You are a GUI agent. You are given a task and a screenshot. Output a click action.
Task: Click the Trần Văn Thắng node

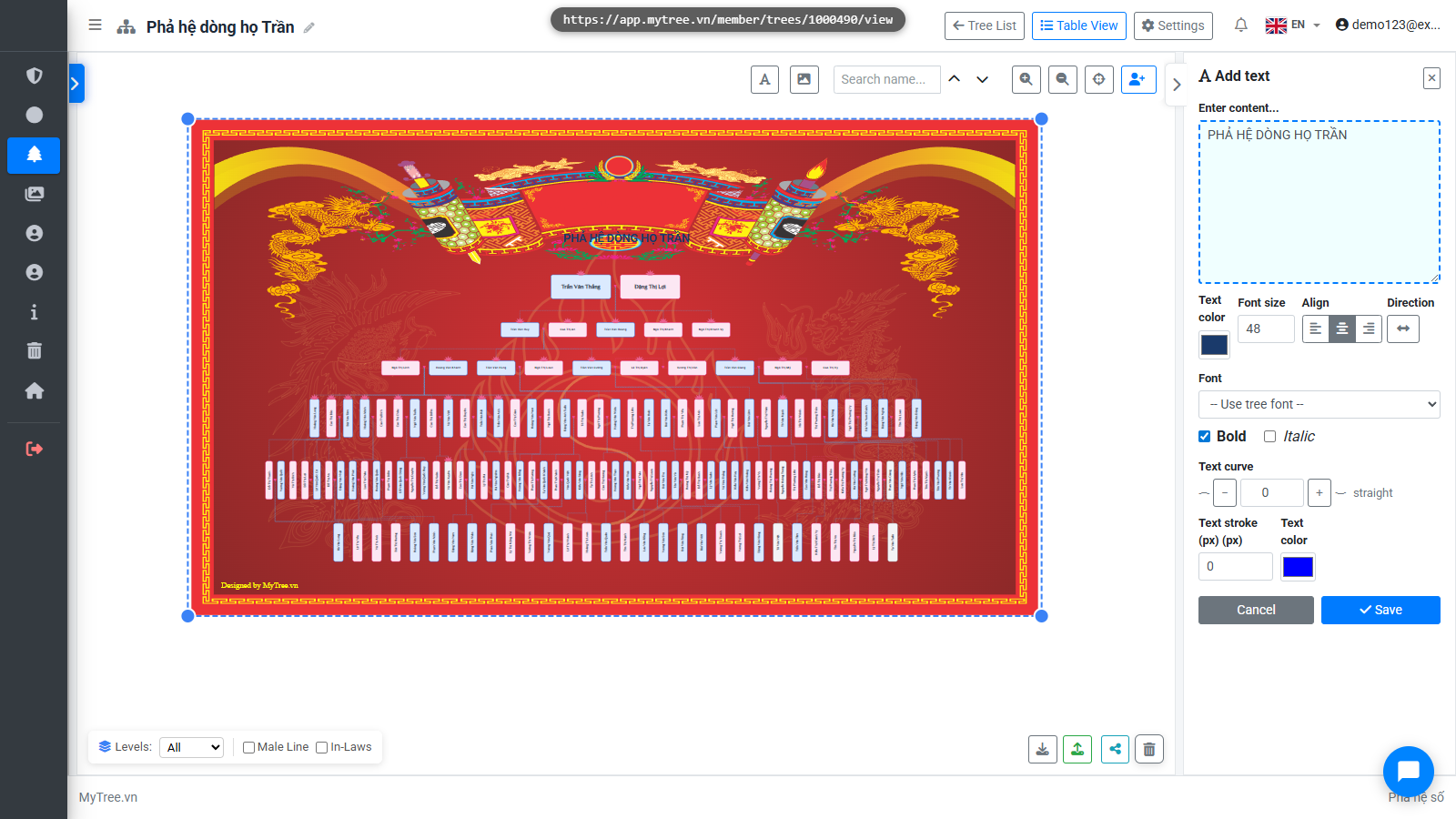point(581,287)
